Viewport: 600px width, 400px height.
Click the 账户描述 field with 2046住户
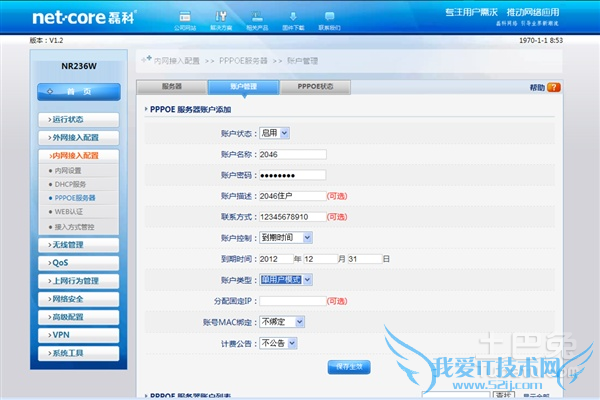[293, 196]
